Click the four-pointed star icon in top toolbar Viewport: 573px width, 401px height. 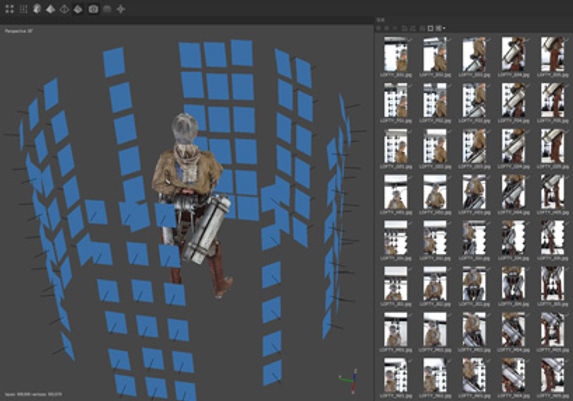pyautogui.click(x=121, y=9)
